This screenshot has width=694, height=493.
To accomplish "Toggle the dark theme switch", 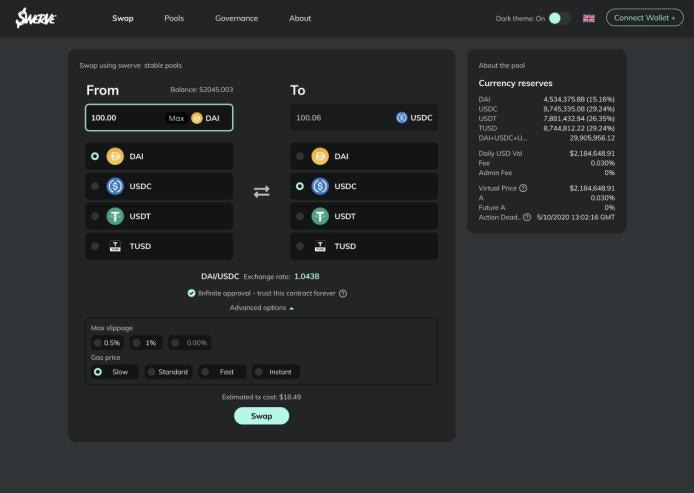I will pyautogui.click(x=559, y=18).
